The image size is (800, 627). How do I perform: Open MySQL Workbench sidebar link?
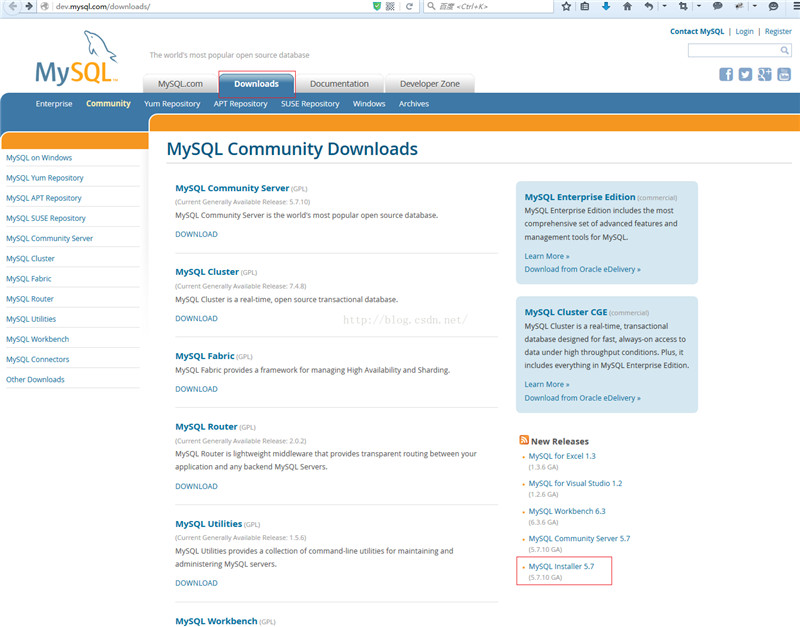coord(37,339)
